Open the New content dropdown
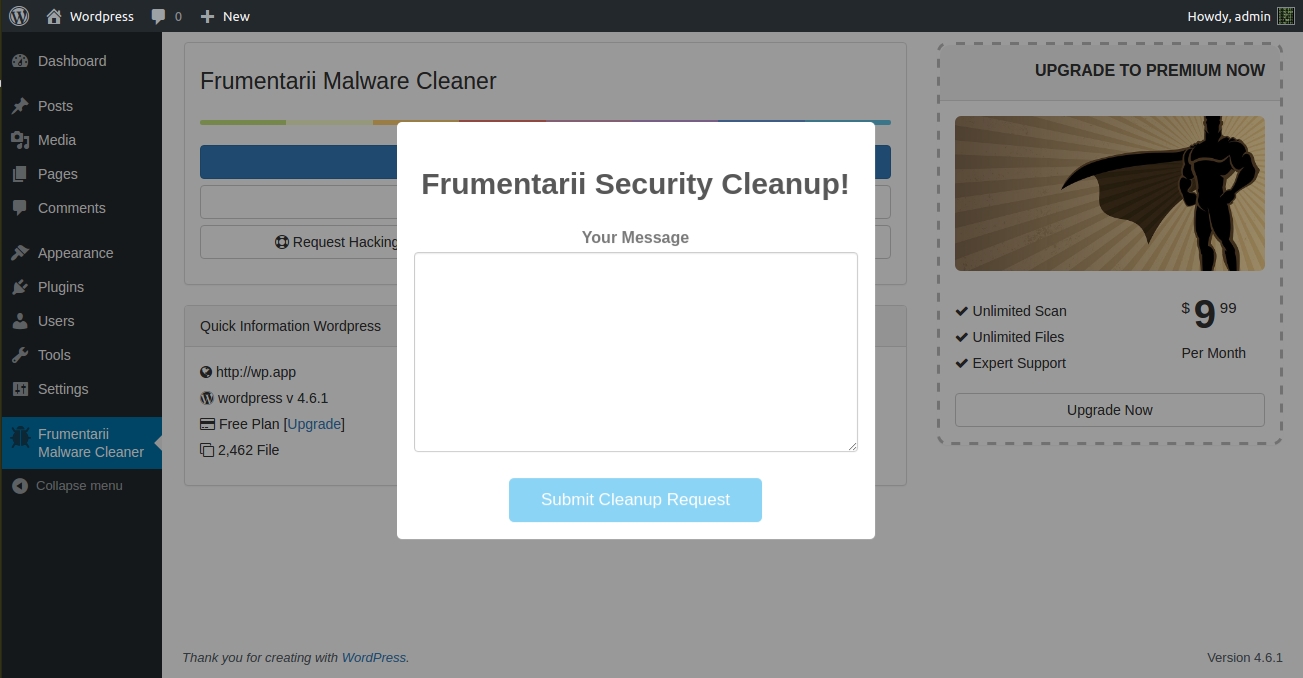1303x678 pixels. coord(225,16)
